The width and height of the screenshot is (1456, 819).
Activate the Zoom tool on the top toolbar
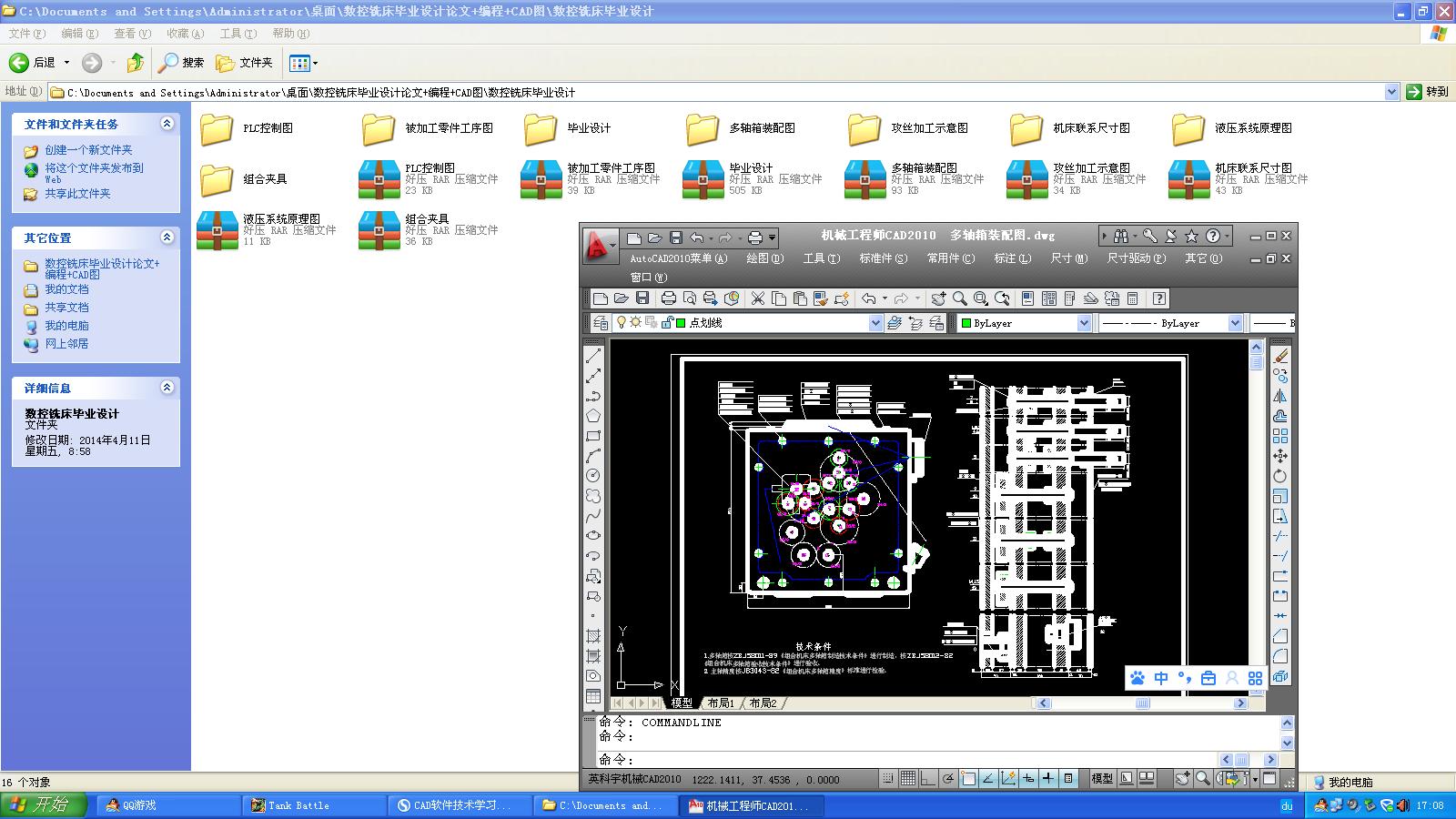pos(959,298)
